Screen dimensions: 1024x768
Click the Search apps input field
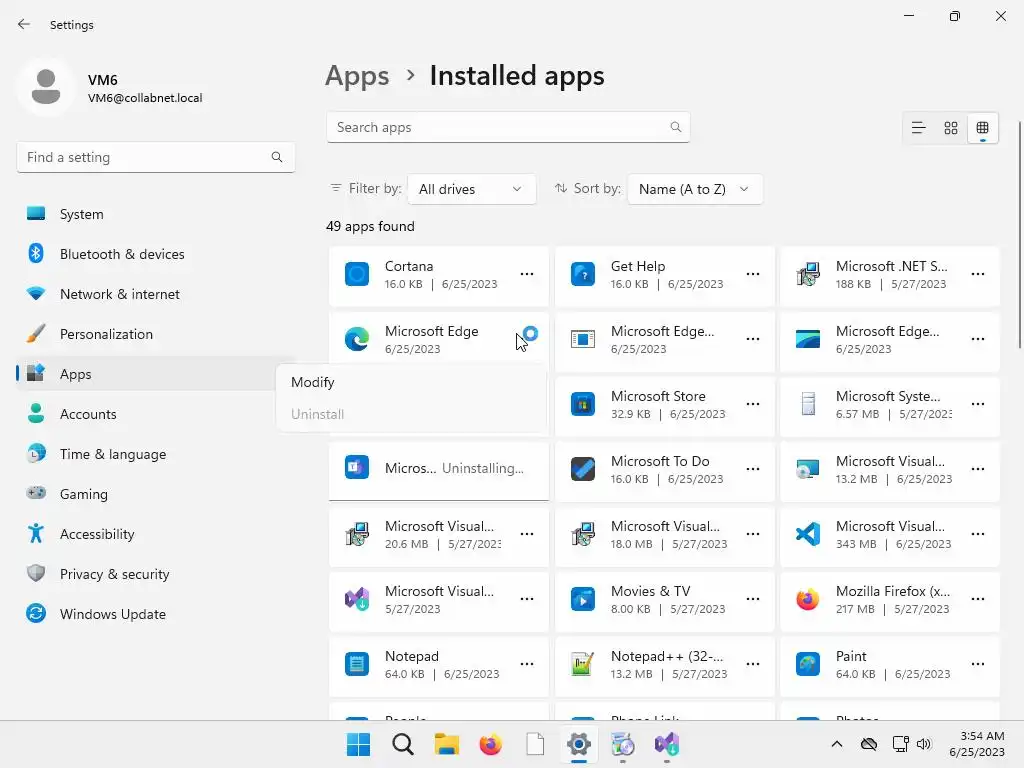pyautogui.click(x=500, y=127)
